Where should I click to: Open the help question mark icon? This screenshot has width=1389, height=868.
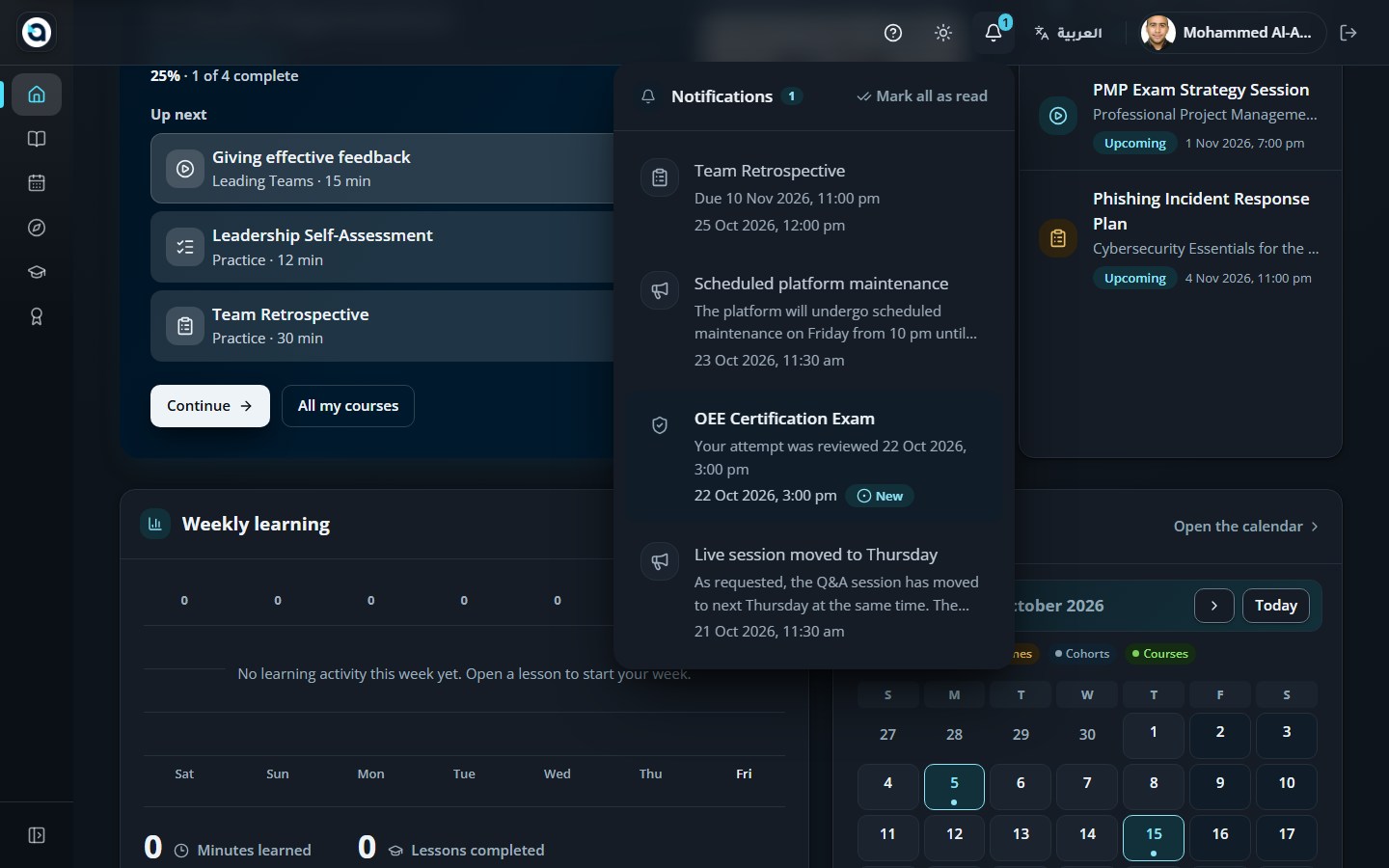click(x=893, y=33)
